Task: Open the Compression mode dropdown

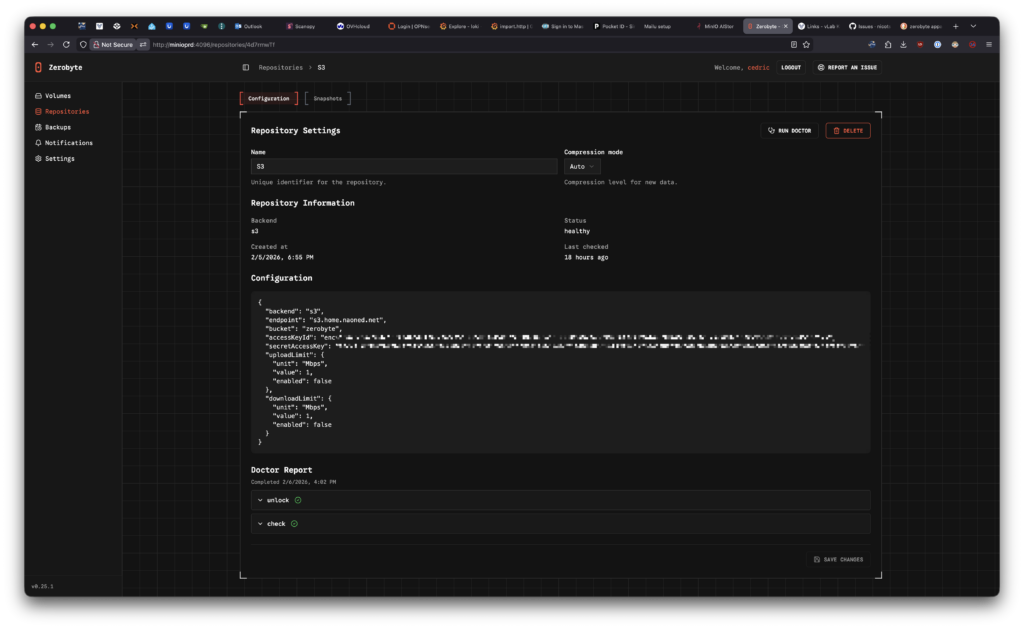Action: tap(584, 166)
